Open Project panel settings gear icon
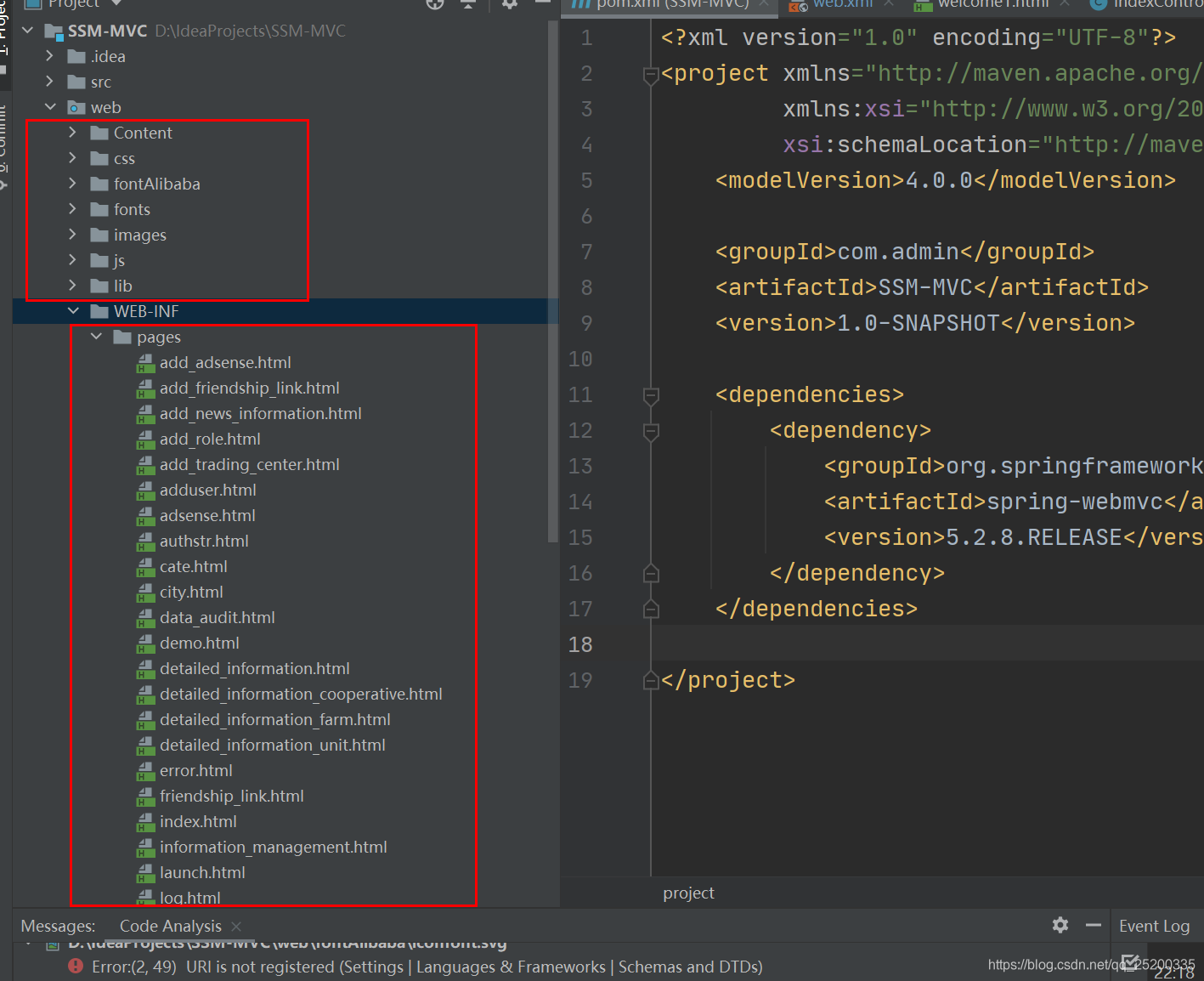Screen dimensions: 1204x981 pos(510,3)
